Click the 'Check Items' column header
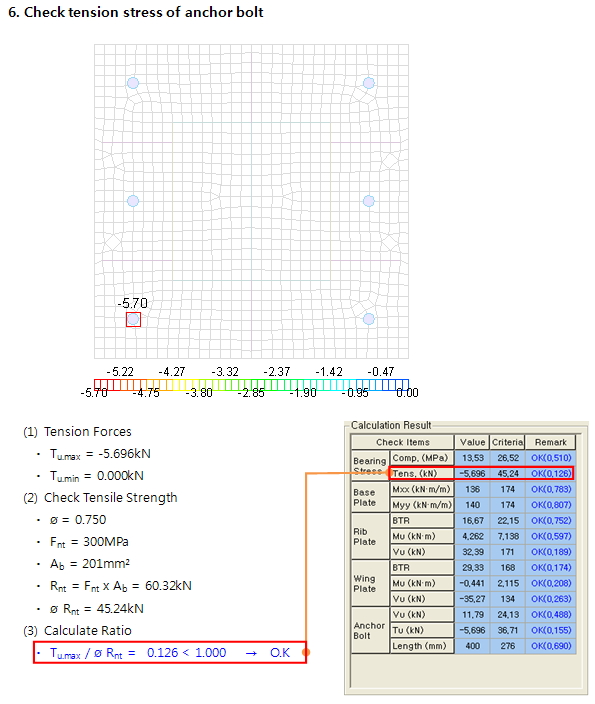The width and height of the screenshot is (595, 704). [402, 442]
